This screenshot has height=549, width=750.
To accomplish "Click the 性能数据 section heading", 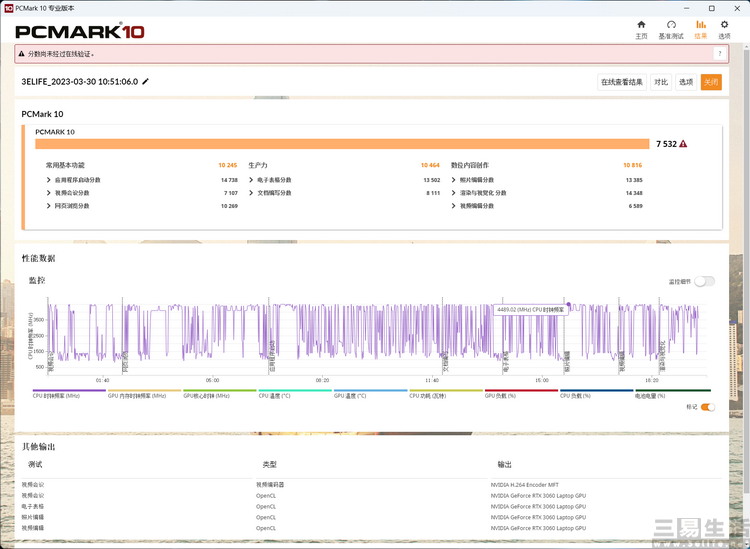I will 38,258.
